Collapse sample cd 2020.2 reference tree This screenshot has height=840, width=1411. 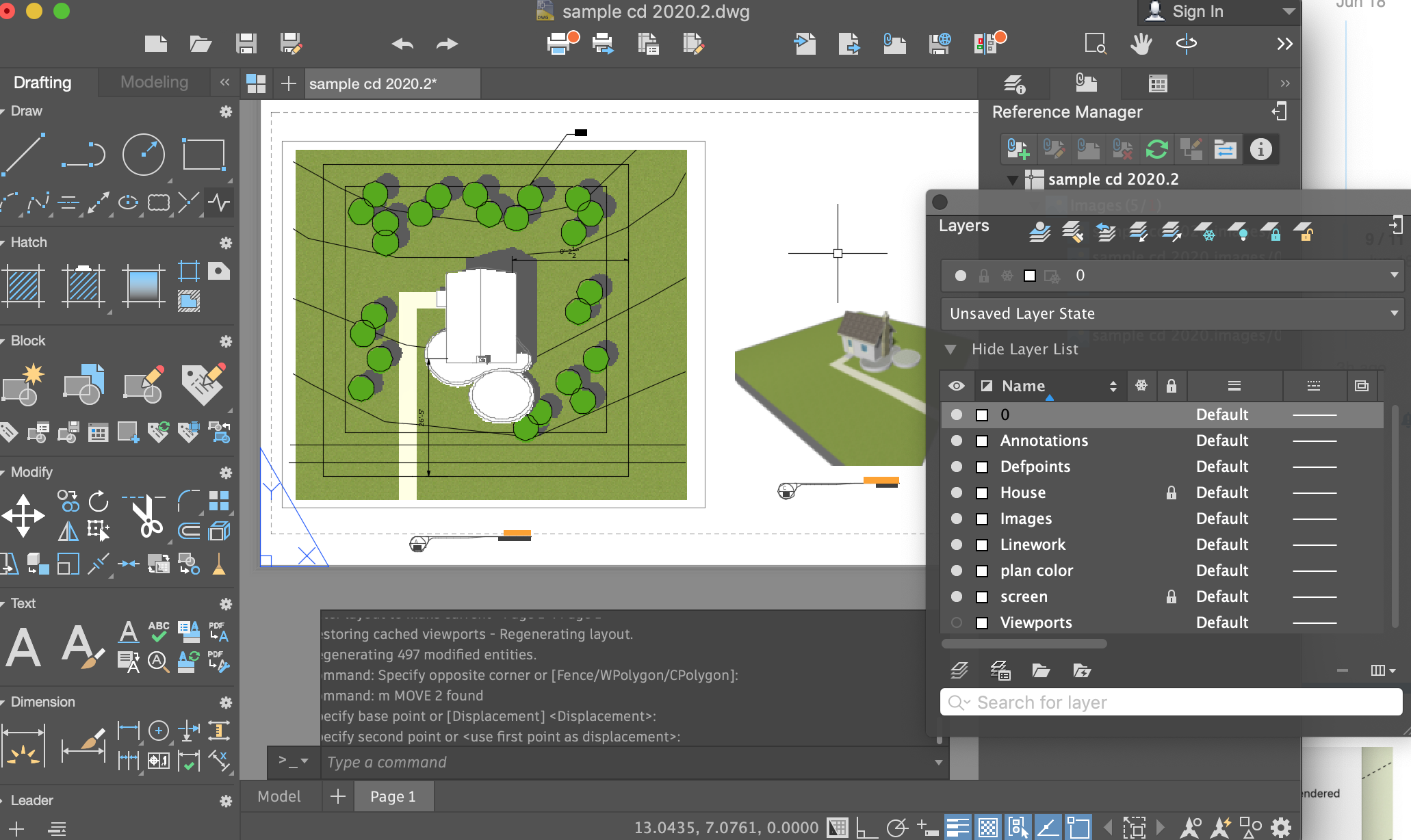click(x=1013, y=180)
